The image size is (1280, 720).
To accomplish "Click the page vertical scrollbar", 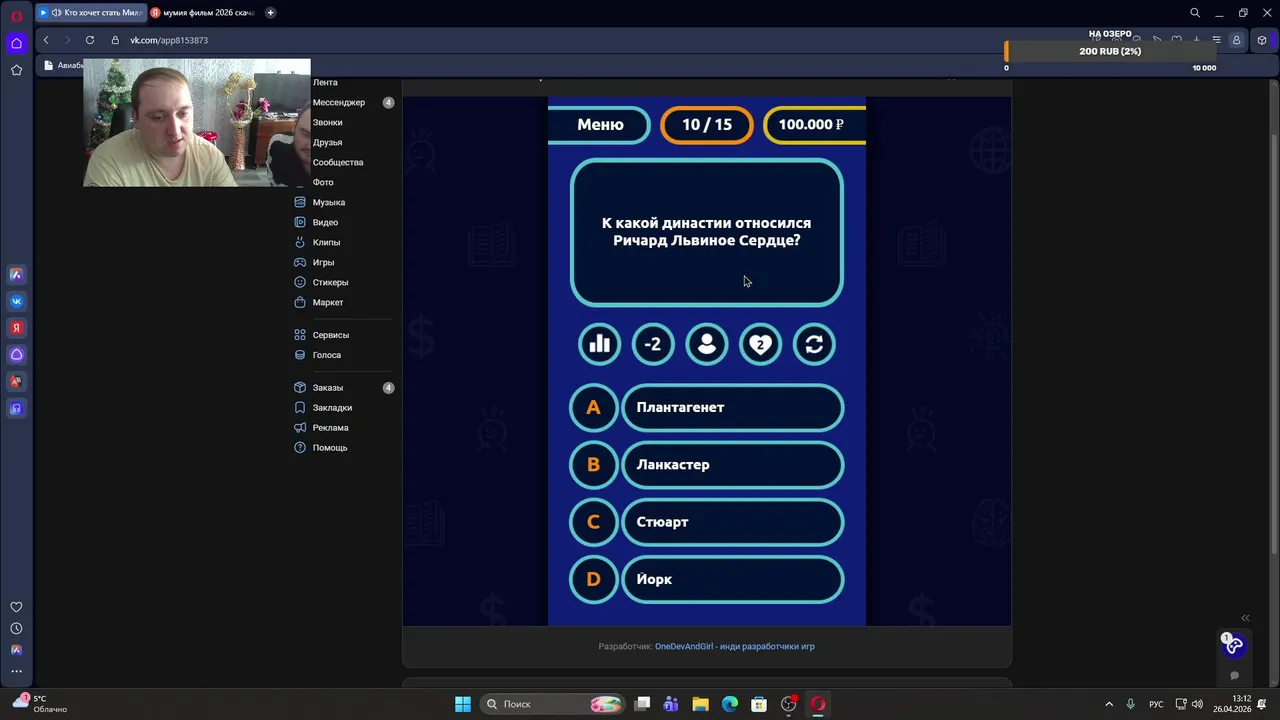I will pos(1274,345).
